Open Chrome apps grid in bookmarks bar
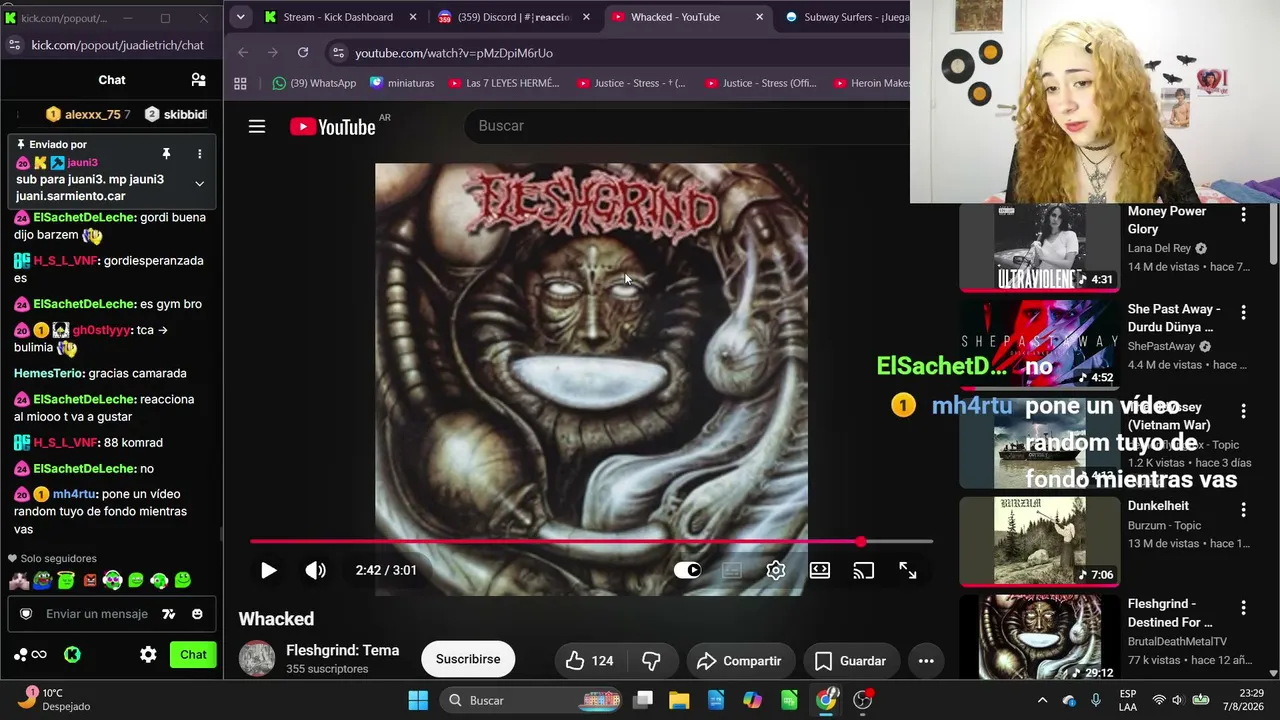1280x720 pixels. (x=240, y=83)
